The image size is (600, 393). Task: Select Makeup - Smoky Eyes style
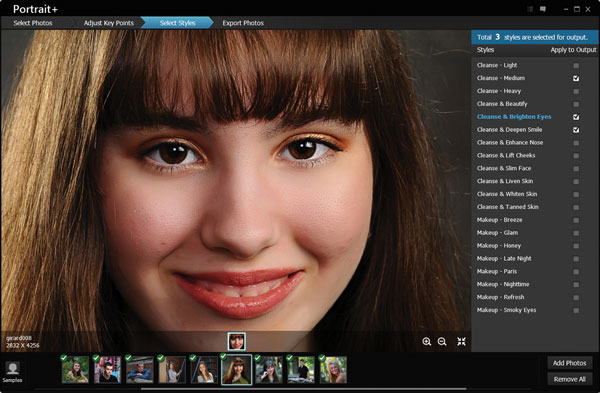506,310
